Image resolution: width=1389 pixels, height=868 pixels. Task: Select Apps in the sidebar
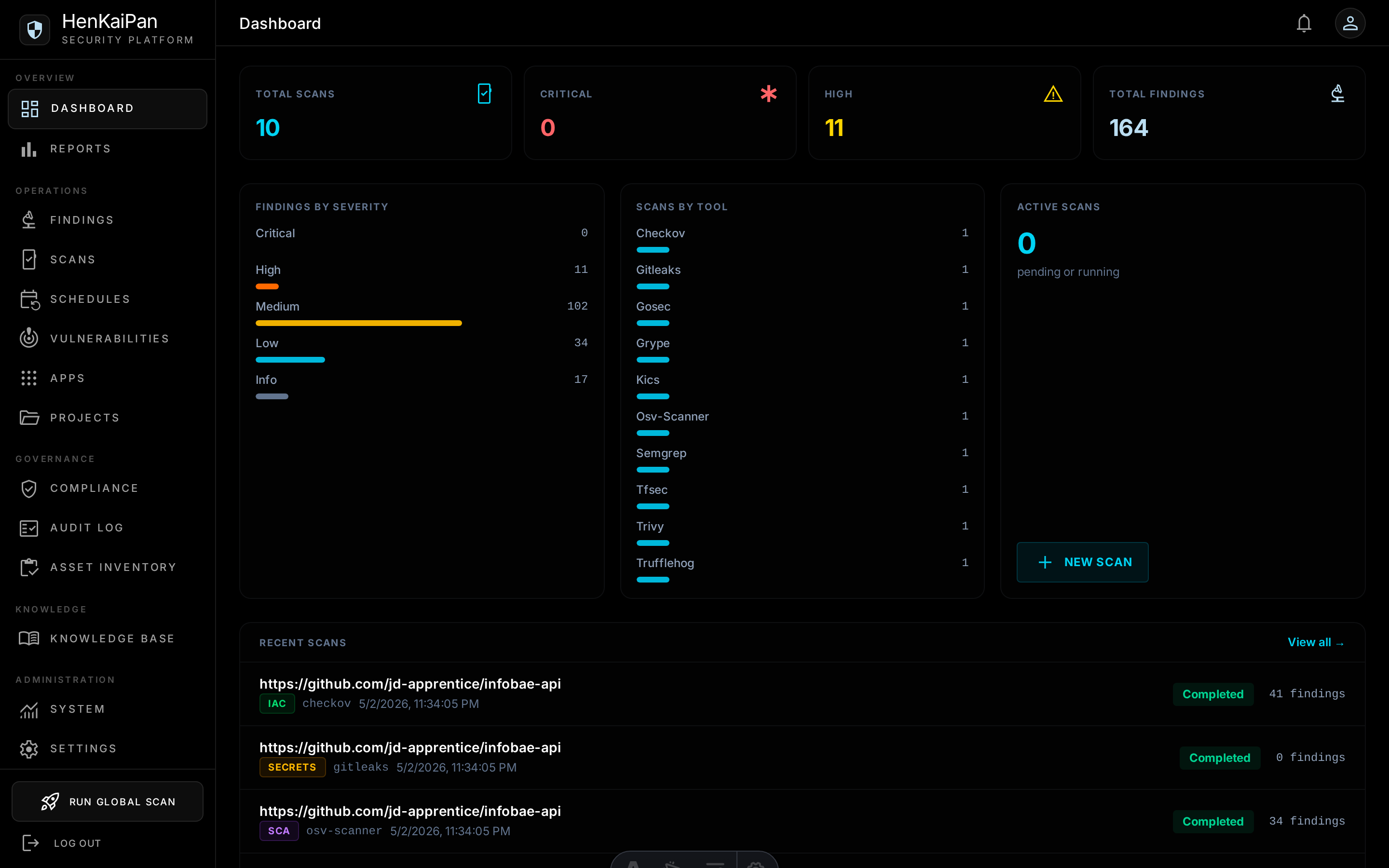pyautogui.click(x=108, y=378)
